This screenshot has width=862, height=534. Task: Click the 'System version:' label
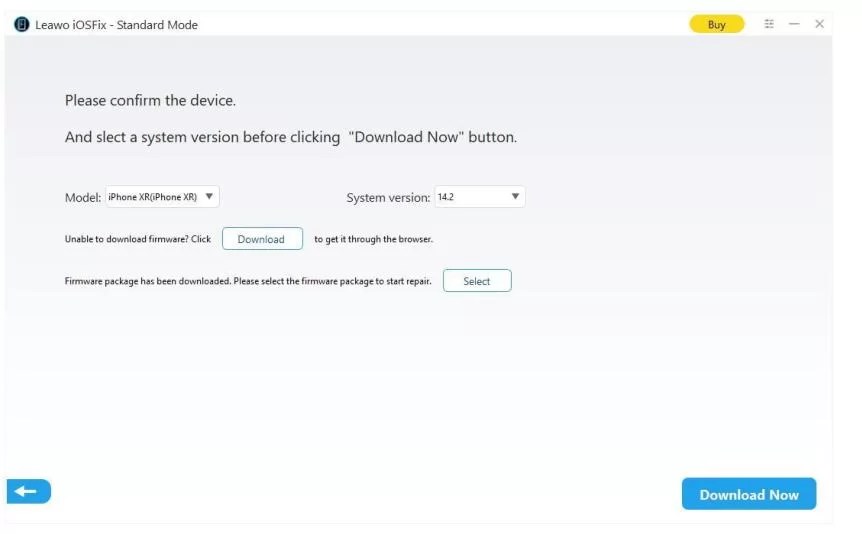click(388, 197)
